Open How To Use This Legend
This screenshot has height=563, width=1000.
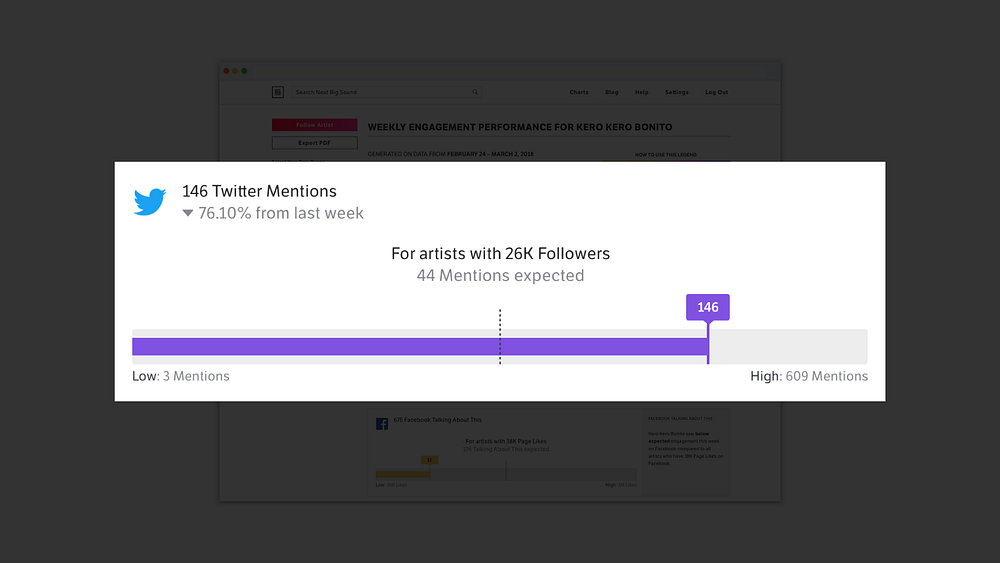click(x=665, y=154)
